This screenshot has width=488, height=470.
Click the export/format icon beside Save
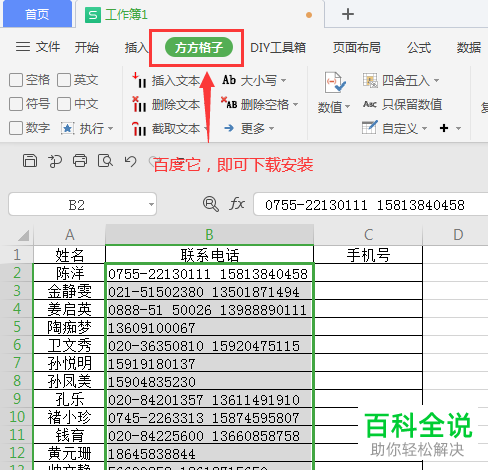point(55,161)
